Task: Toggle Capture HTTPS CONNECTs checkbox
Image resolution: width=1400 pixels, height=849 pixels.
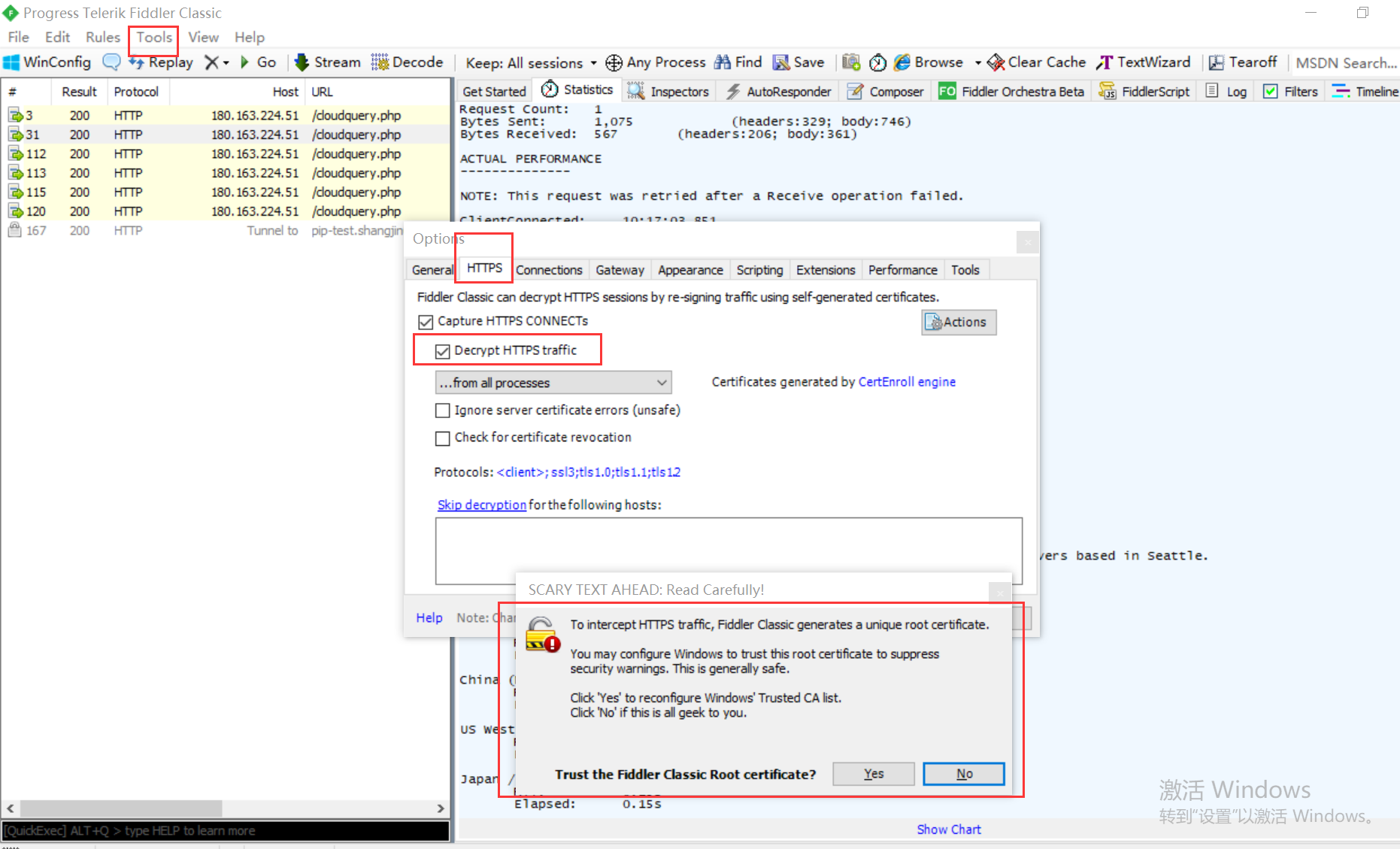Action: [x=426, y=322]
